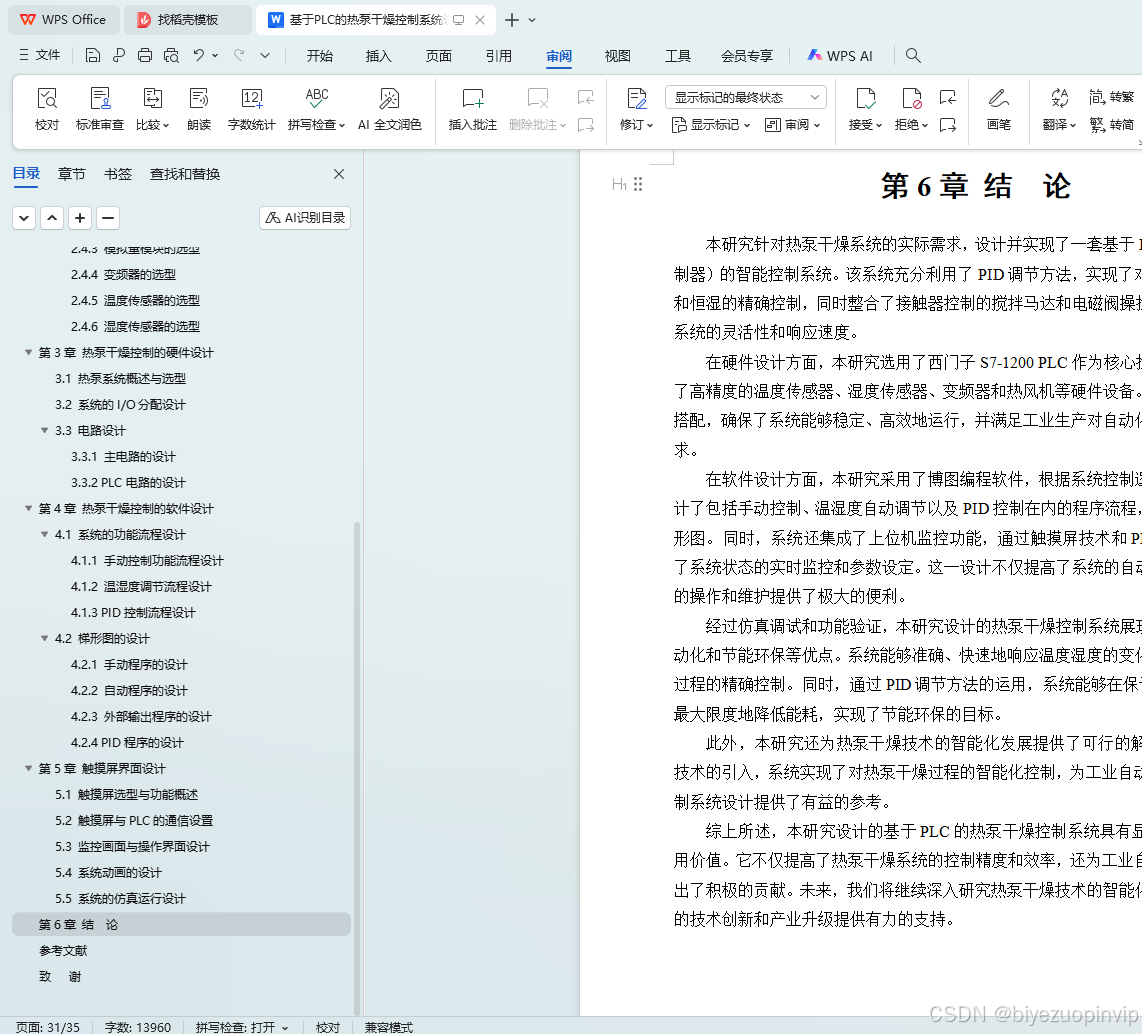The width and height of the screenshot is (1142, 1034).
Task: Toggle 修订 track changes
Action: 636,108
